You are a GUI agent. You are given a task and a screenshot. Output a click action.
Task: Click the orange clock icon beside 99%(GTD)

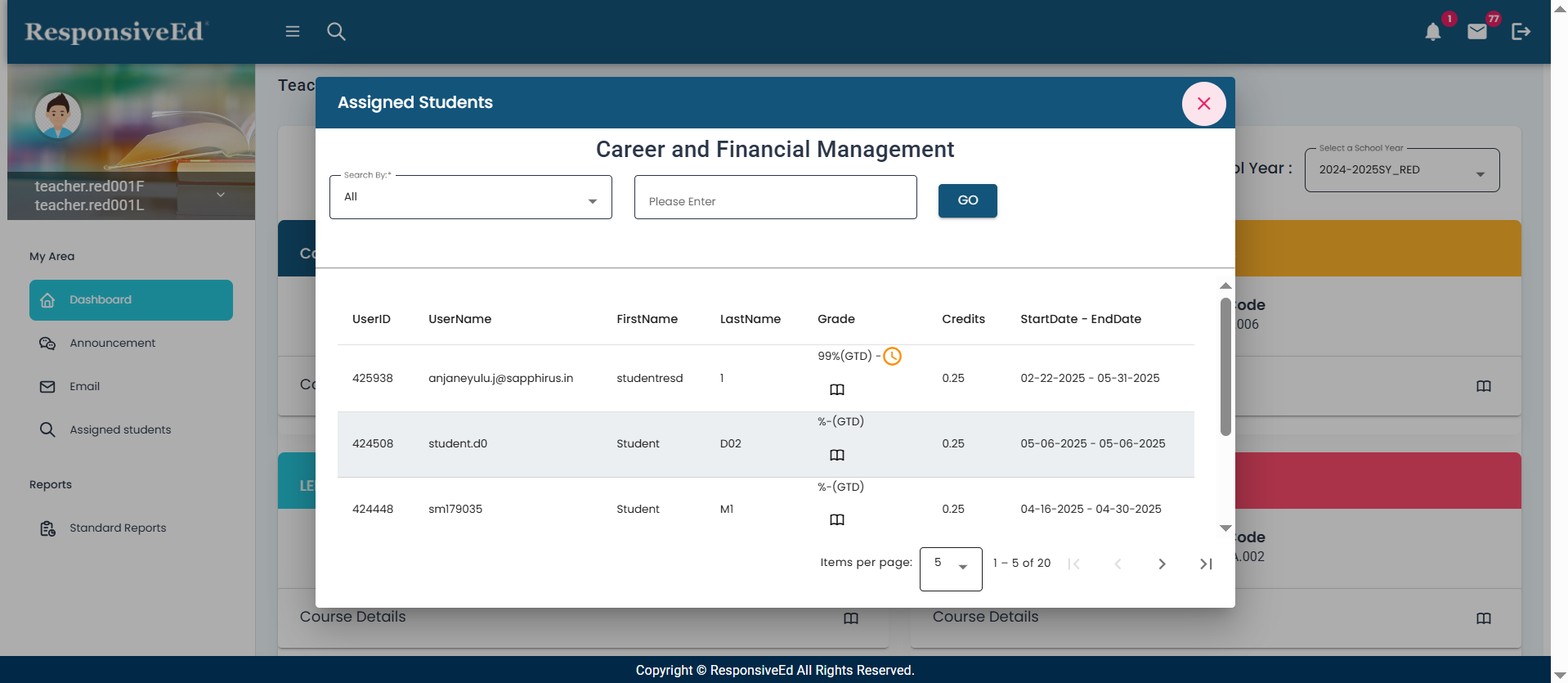[x=892, y=357]
